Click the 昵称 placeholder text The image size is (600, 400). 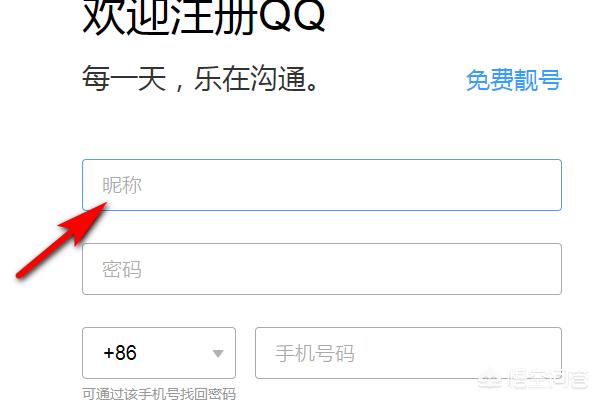[122, 185]
